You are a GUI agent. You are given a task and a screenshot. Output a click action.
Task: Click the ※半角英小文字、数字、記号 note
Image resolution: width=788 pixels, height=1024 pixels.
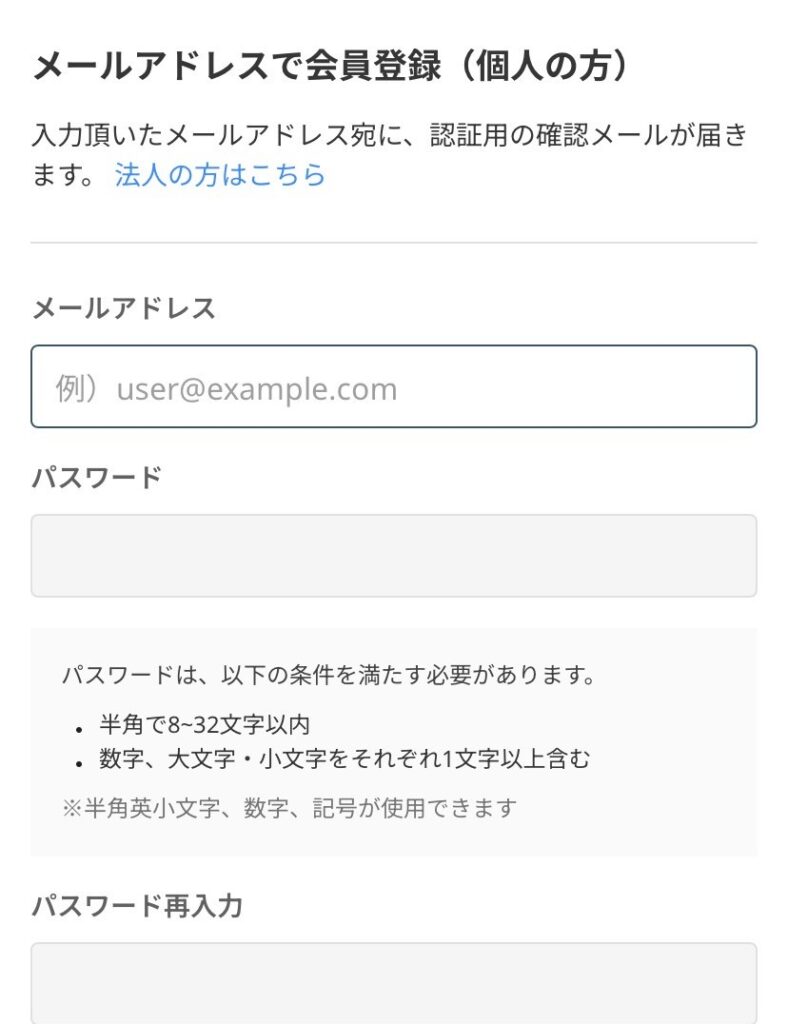point(289,808)
